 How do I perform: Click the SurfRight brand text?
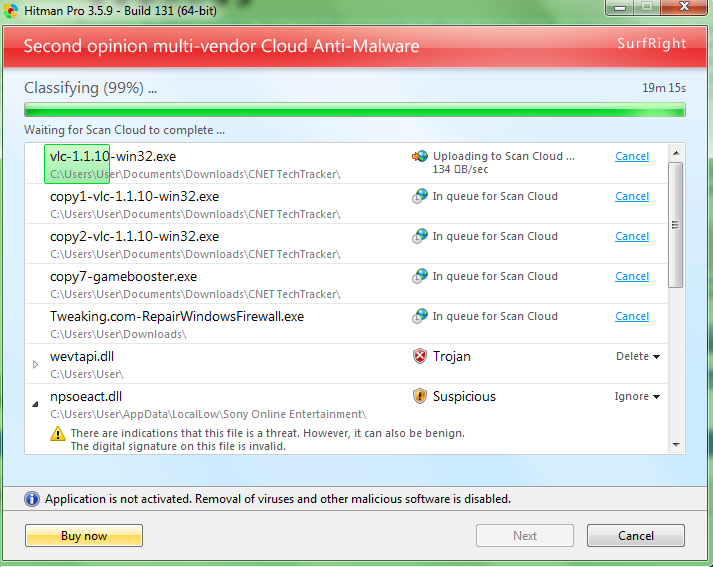[x=652, y=43]
